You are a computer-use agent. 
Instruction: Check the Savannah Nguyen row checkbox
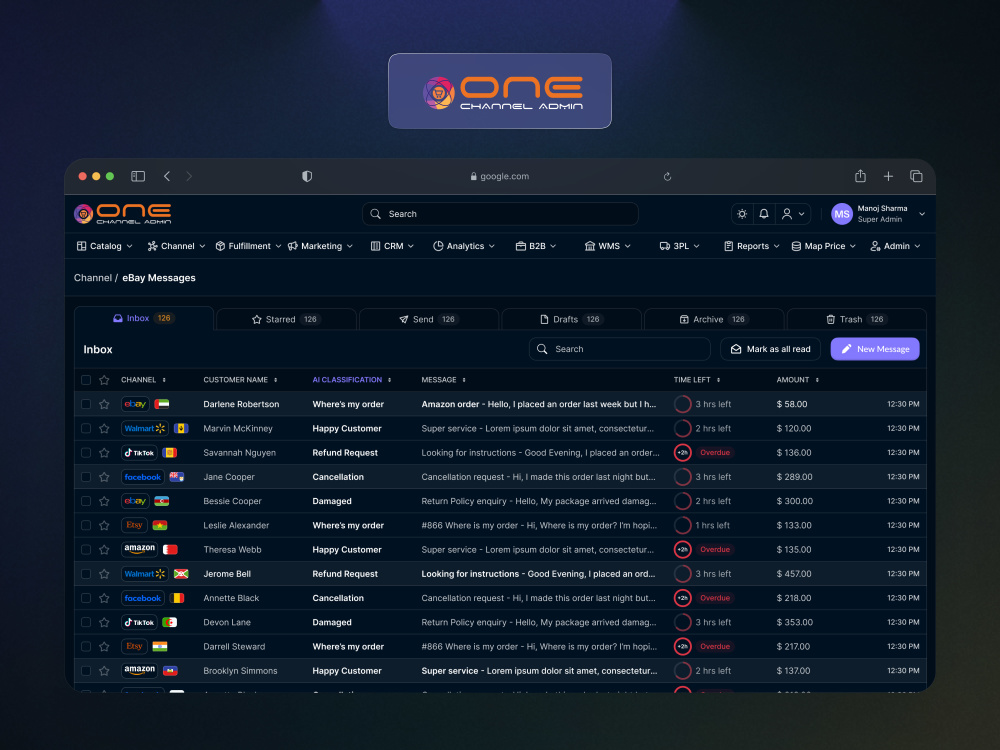[86, 453]
